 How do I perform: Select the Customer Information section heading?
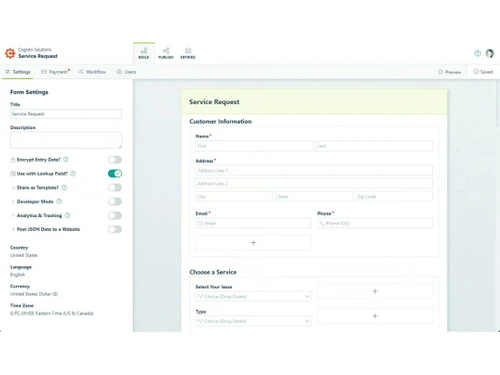click(221, 121)
